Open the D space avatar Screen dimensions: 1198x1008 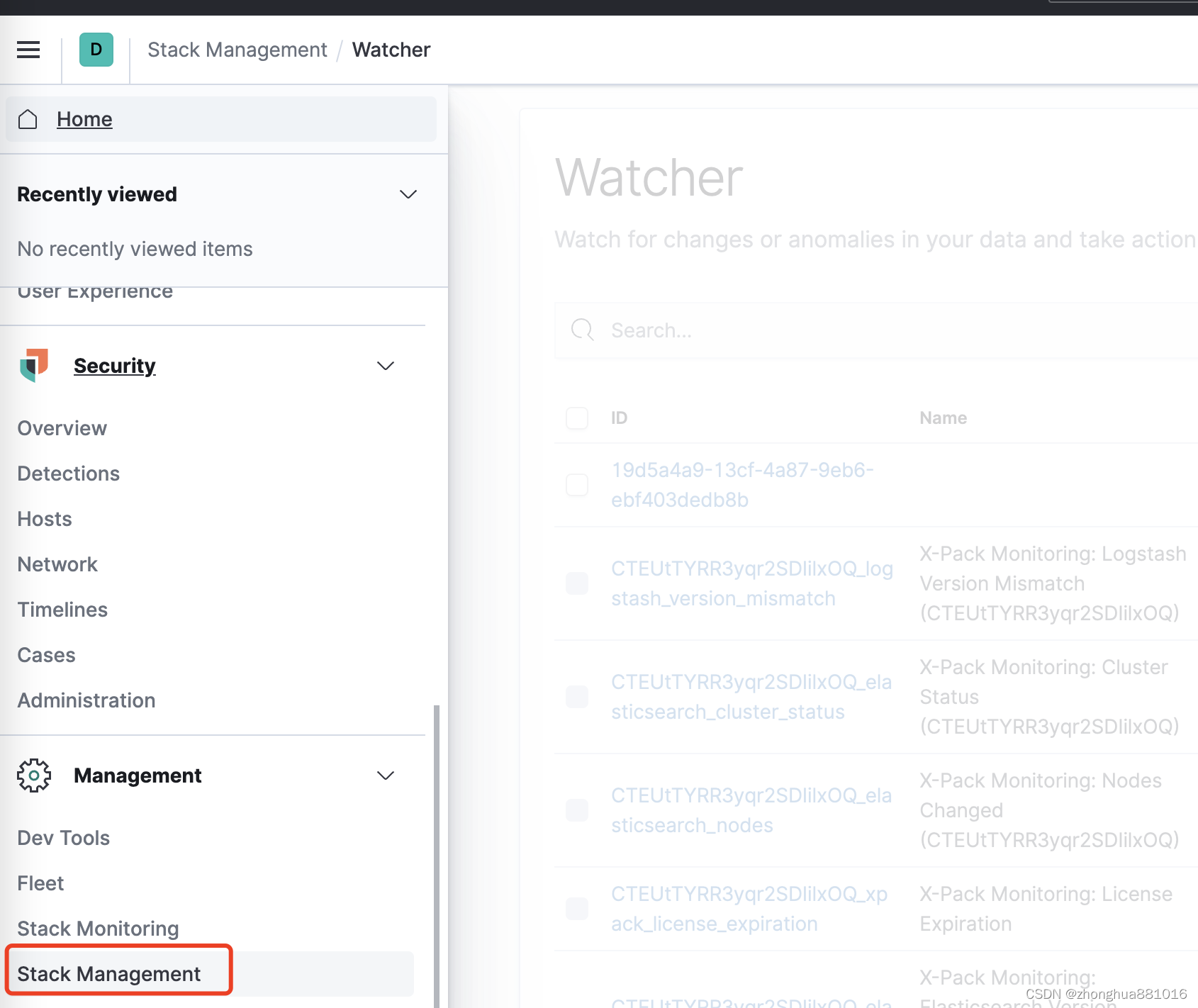point(96,50)
